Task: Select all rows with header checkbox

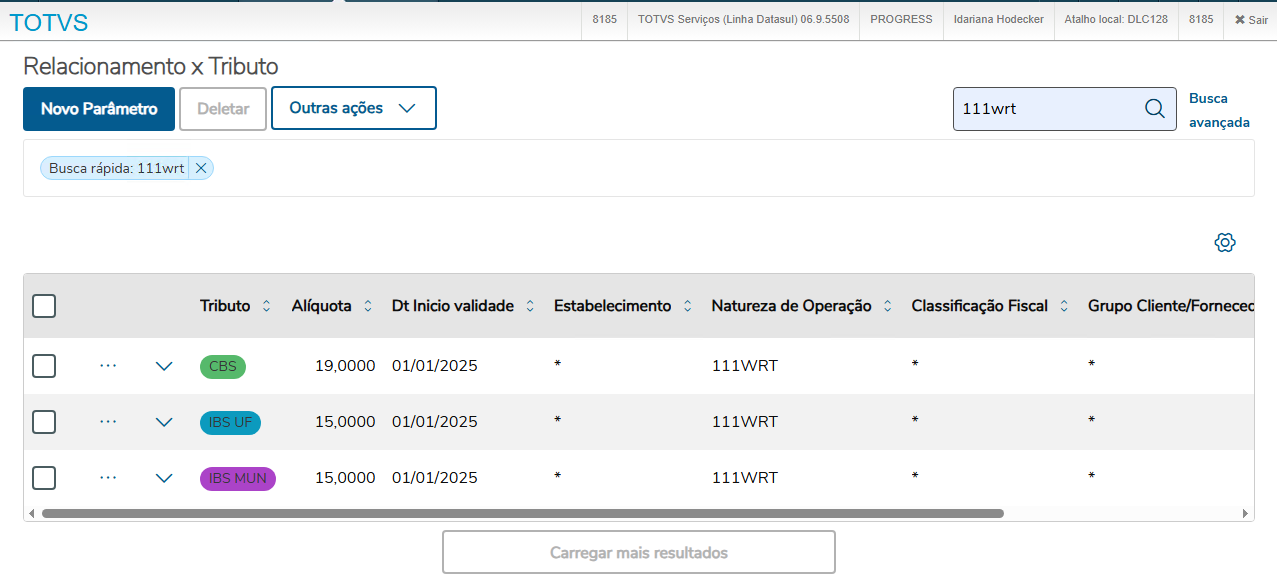Action: 44,306
